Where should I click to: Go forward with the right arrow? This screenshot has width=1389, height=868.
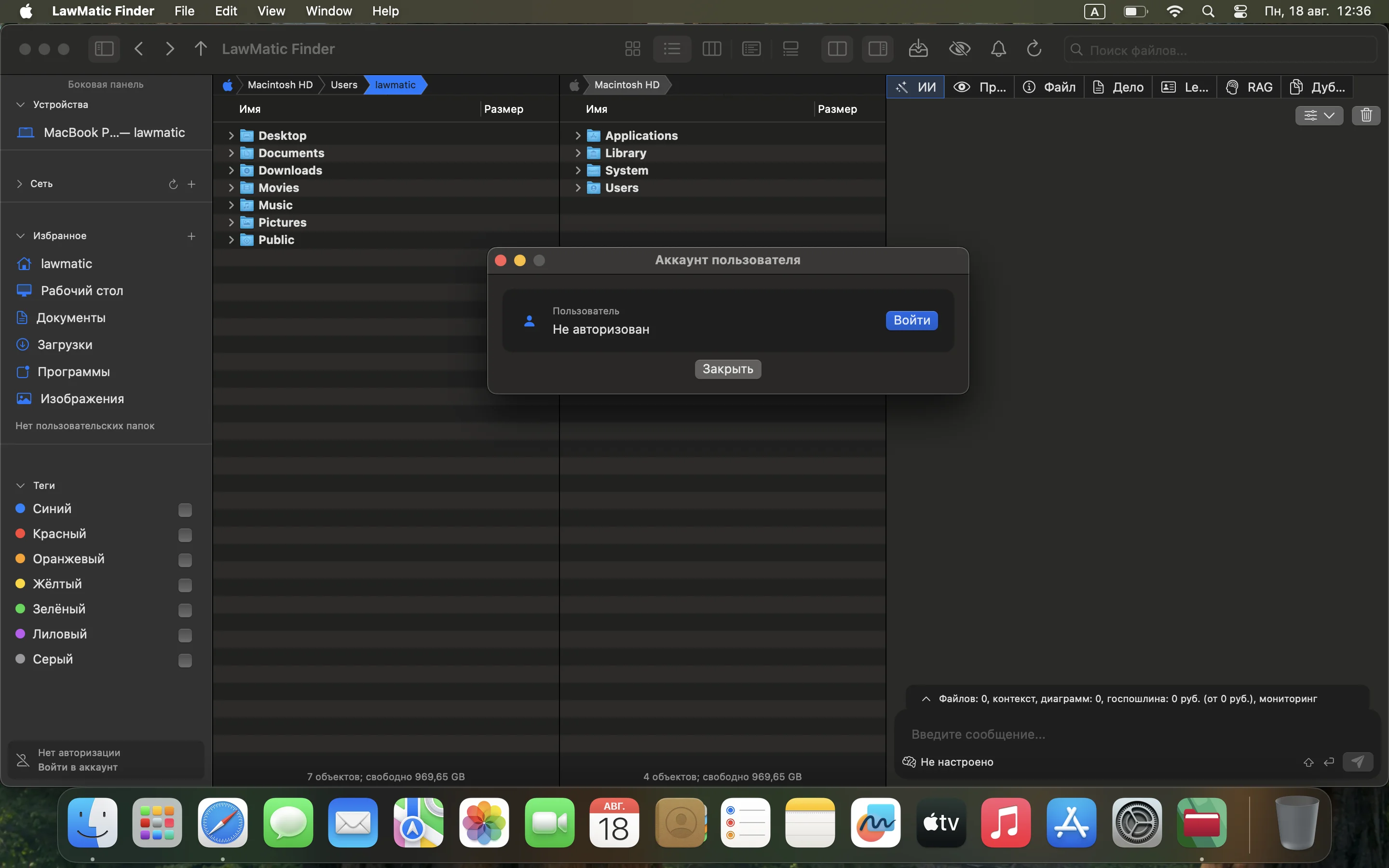click(x=169, y=49)
